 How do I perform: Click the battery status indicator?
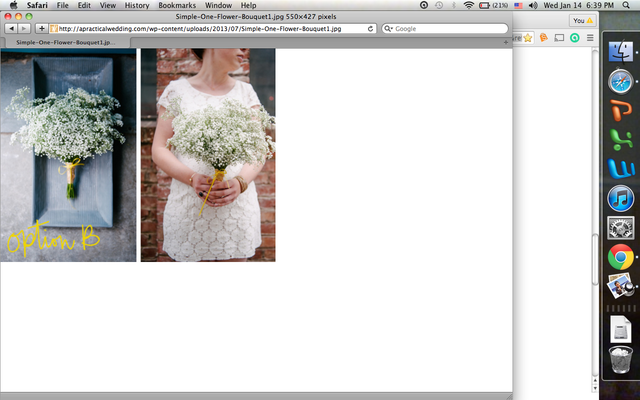pos(493,5)
